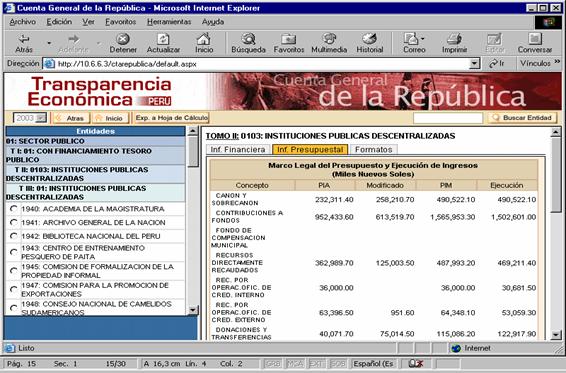Click Exp. a Hoja de Cálculo button
The height and width of the screenshot is (373, 566).
(171, 118)
